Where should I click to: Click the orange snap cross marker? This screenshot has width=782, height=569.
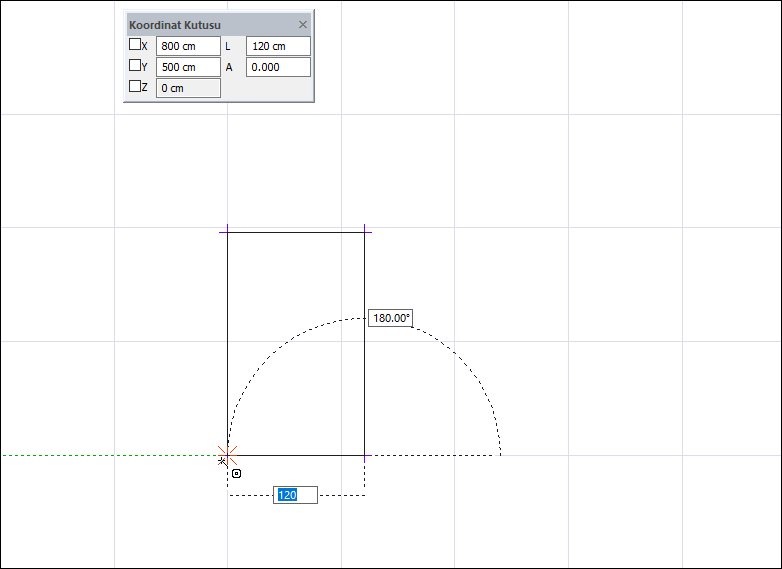[227, 456]
